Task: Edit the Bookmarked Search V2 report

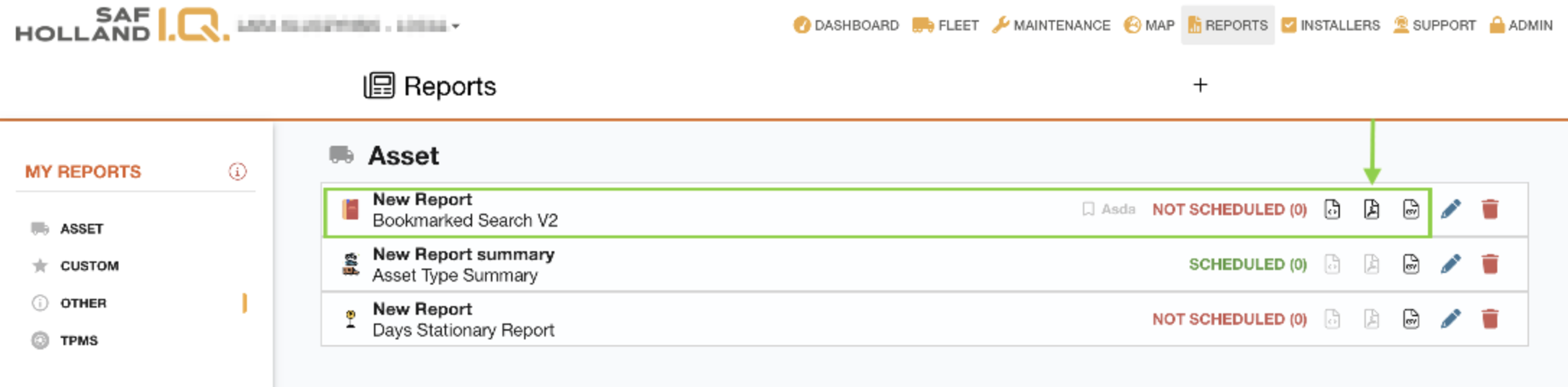Action: [1450, 209]
